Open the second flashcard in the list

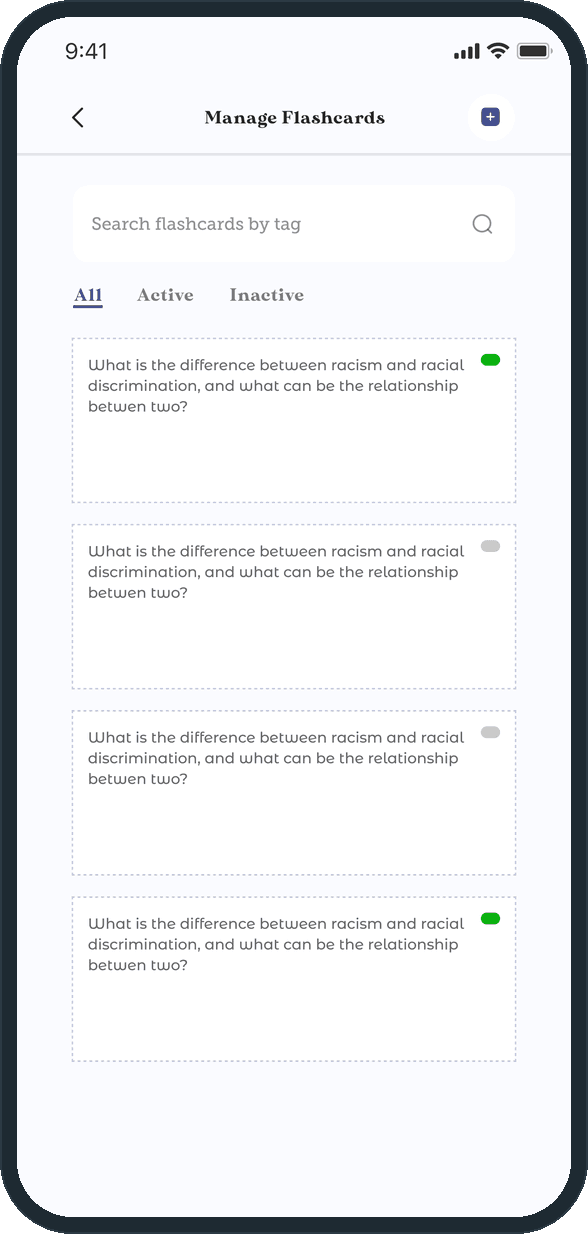(294, 606)
